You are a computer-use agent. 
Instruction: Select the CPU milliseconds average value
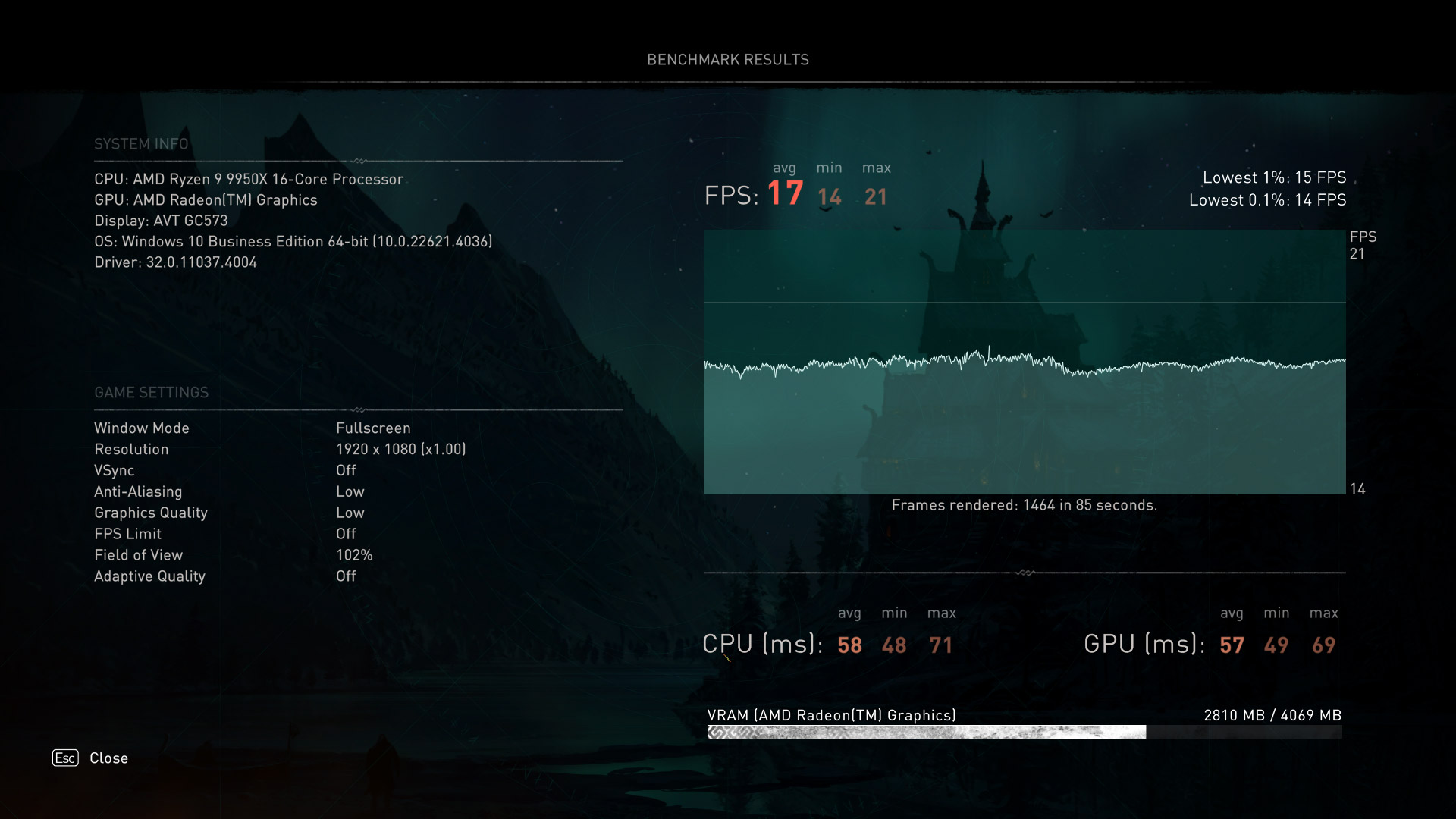(850, 645)
